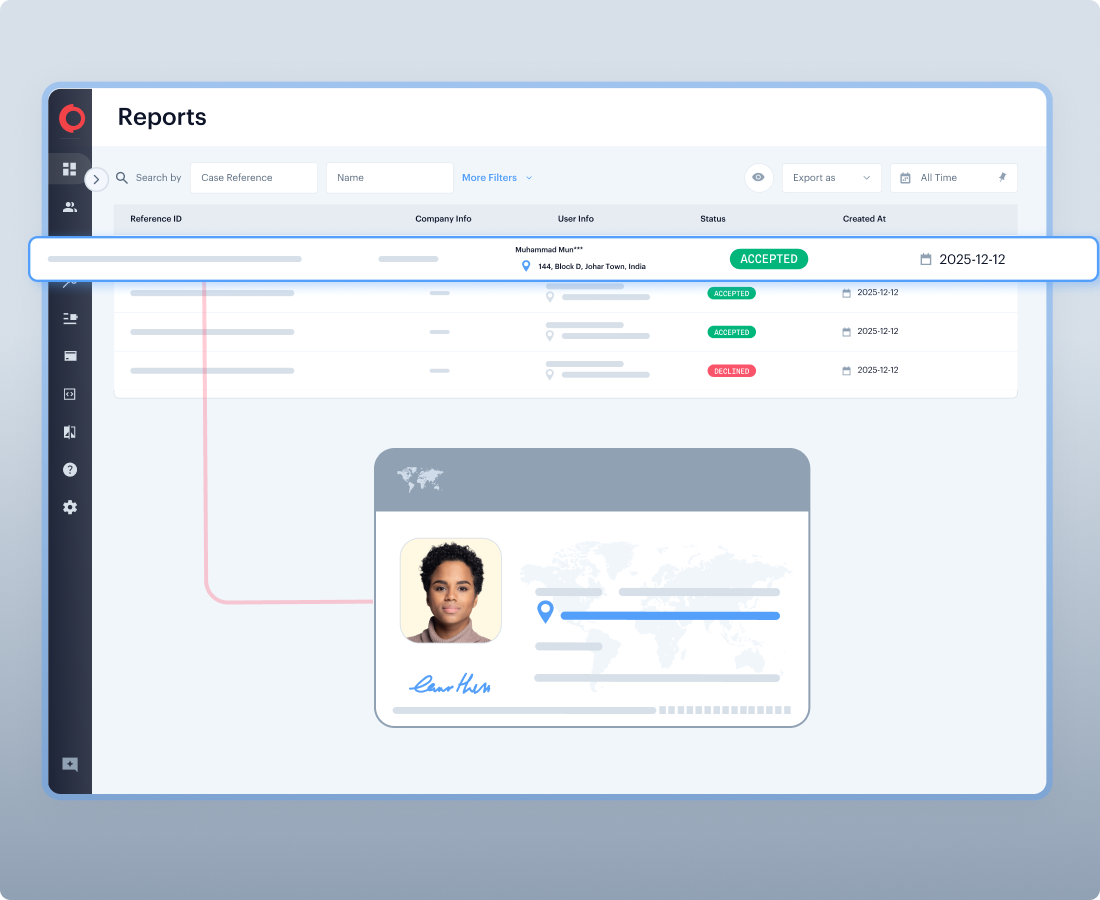Open the help question mark icon
Image resolution: width=1100 pixels, height=900 pixels.
70,469
